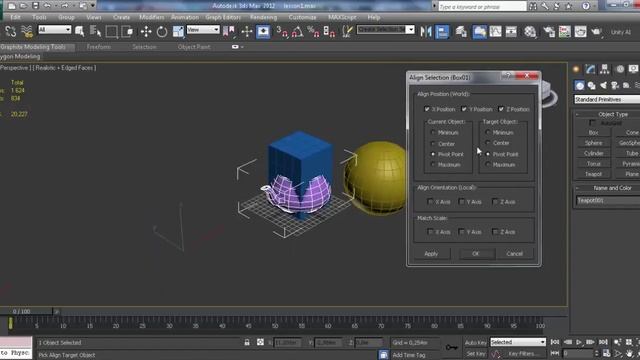Open the Material Editor icon
This screenshot has width=640, height=360.
point(530,31)
